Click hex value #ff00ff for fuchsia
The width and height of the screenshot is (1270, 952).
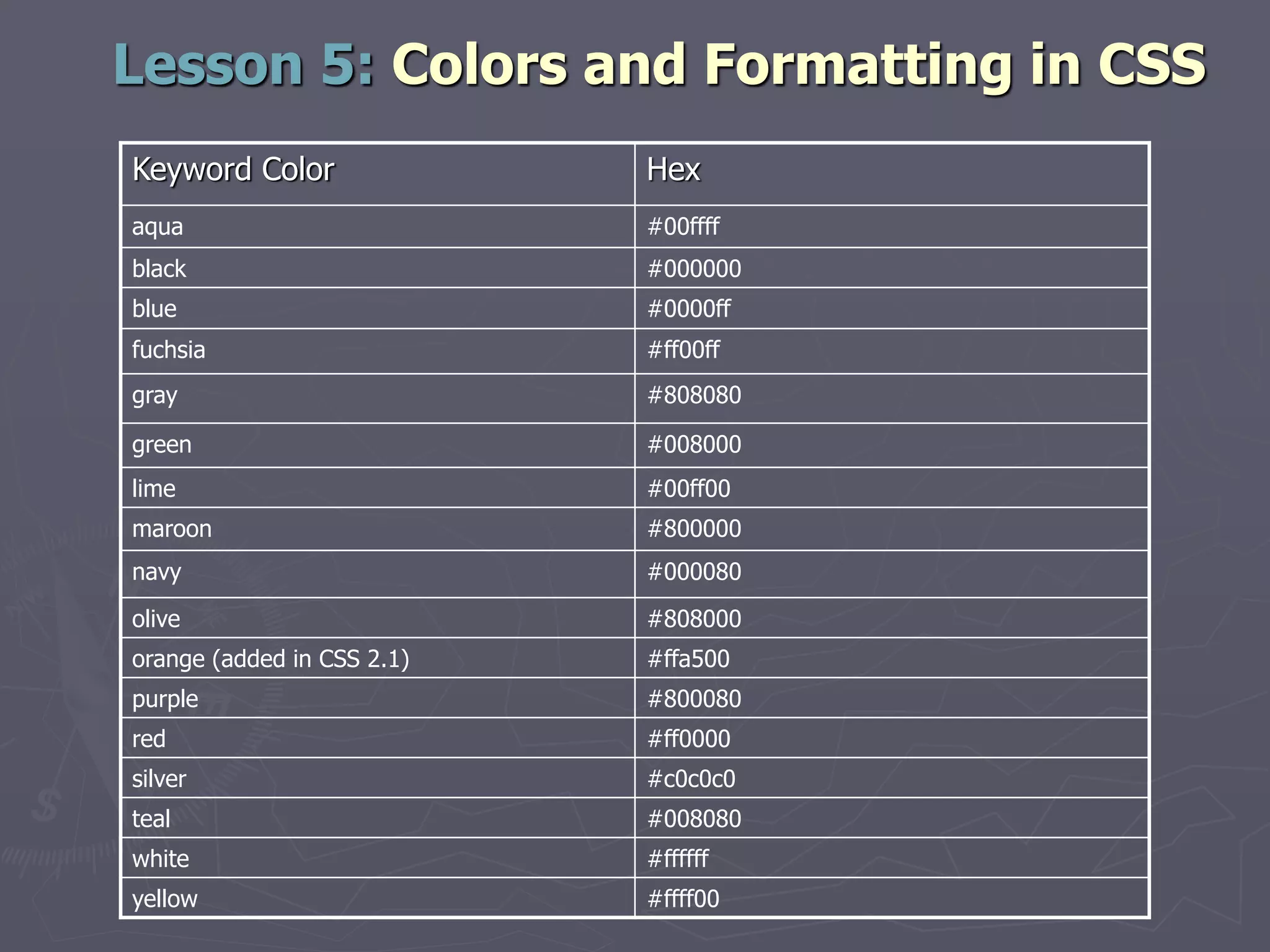coord(683,350)
